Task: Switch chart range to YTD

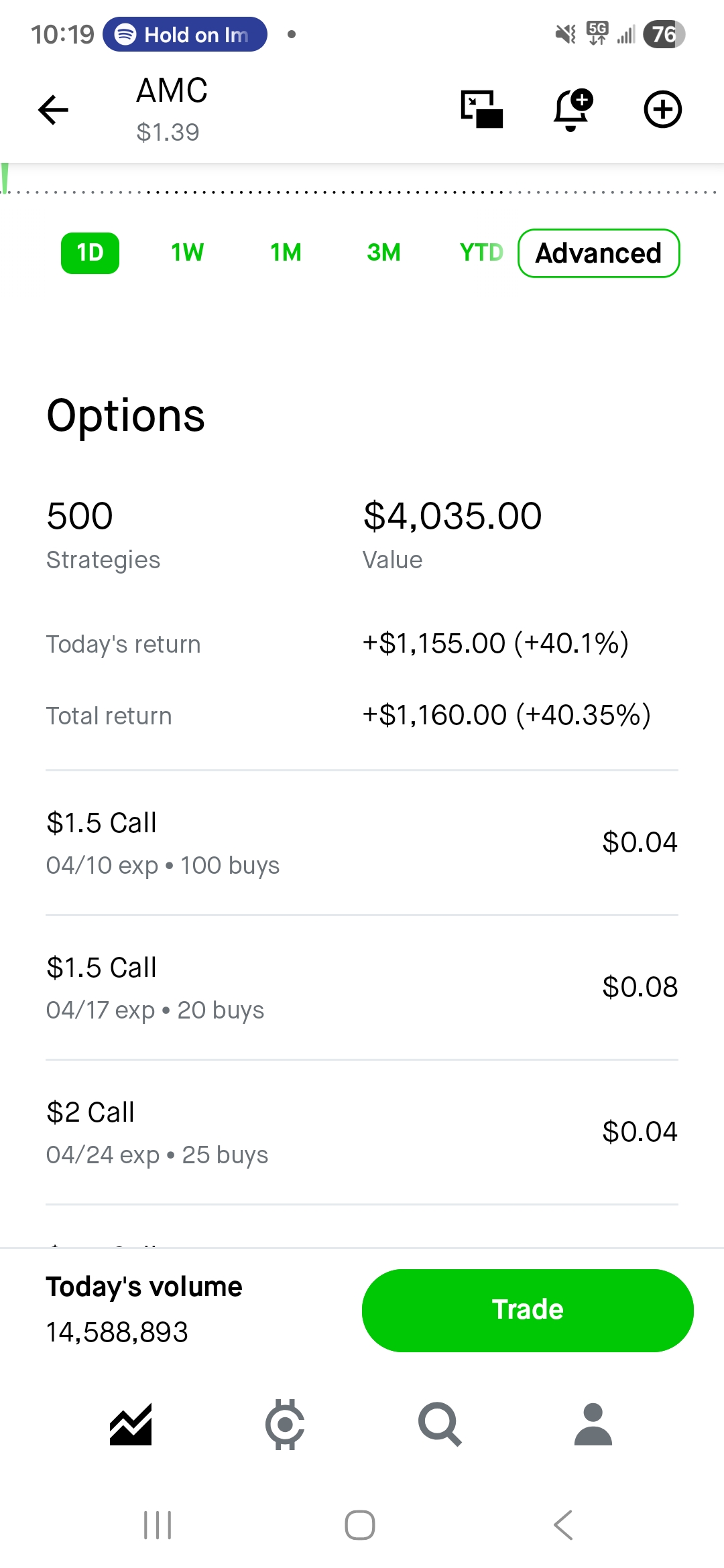Action: coord(481,253)
